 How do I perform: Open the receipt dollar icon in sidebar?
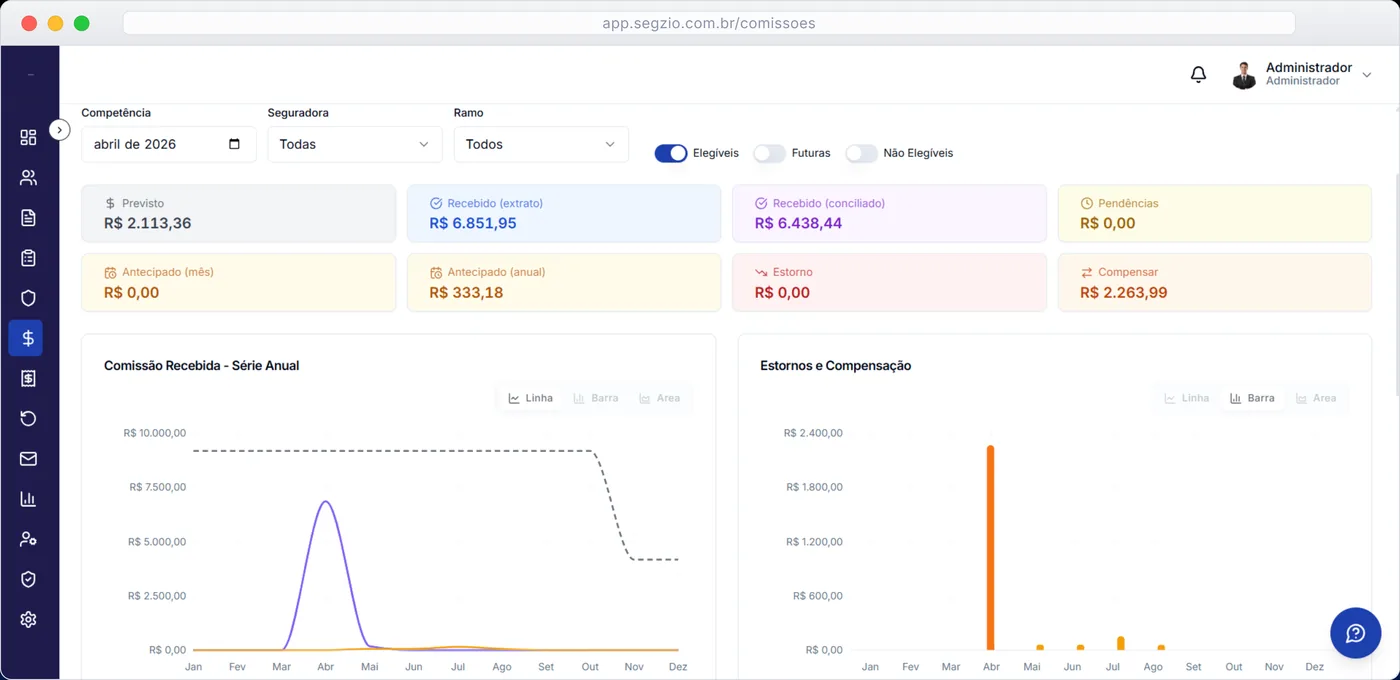pyautogui.click(x=28, y=378)
